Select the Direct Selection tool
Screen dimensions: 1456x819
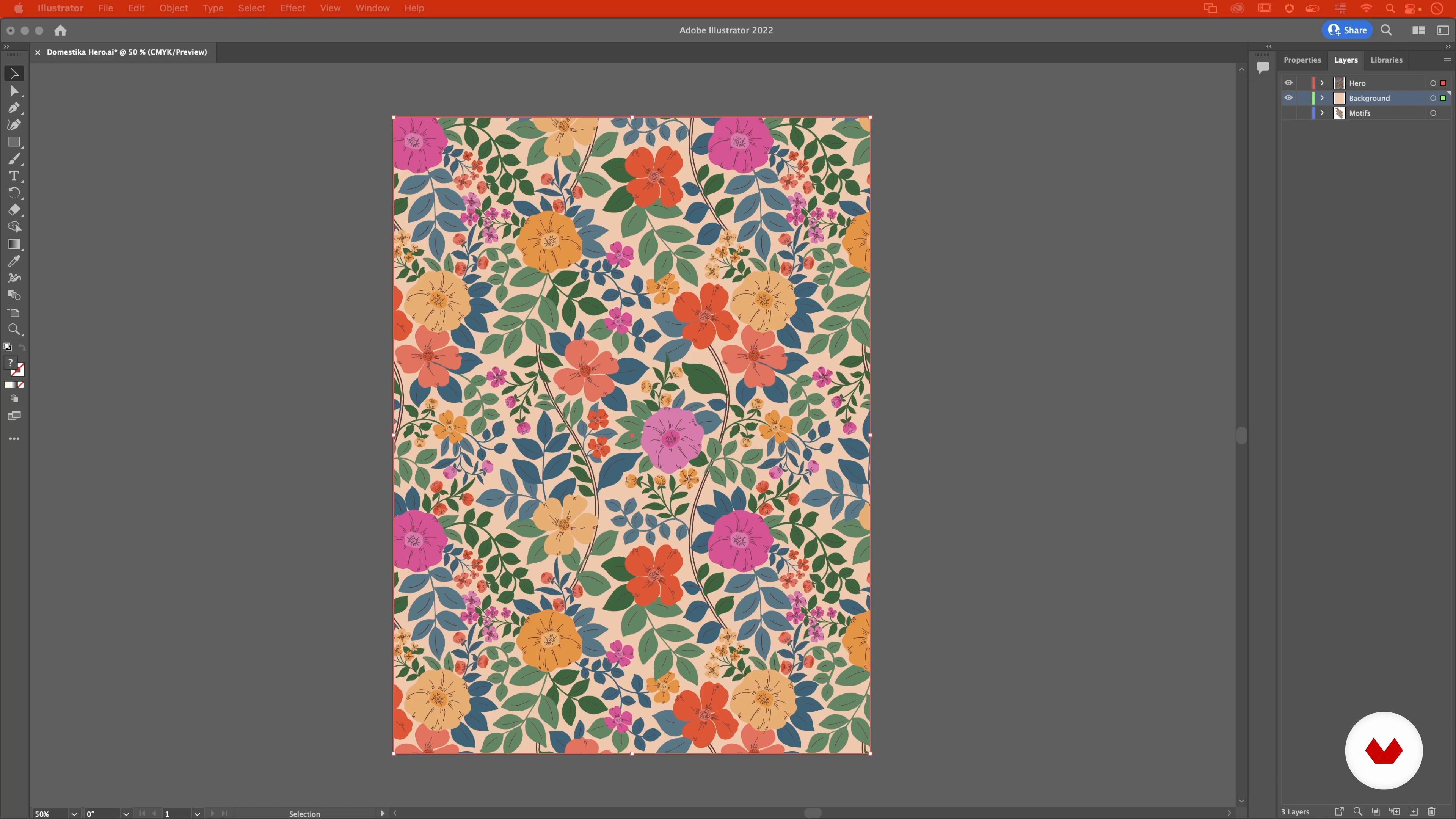[x=14, y=91]
